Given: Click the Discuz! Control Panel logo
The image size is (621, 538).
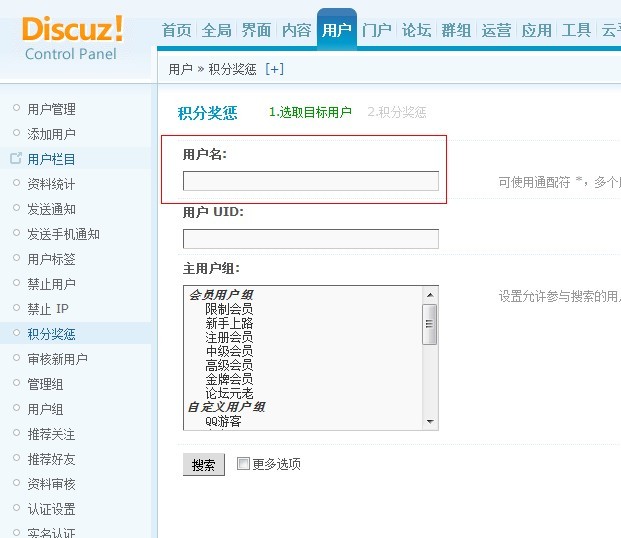Looking at the screenshot, I should tap(72, 38).
